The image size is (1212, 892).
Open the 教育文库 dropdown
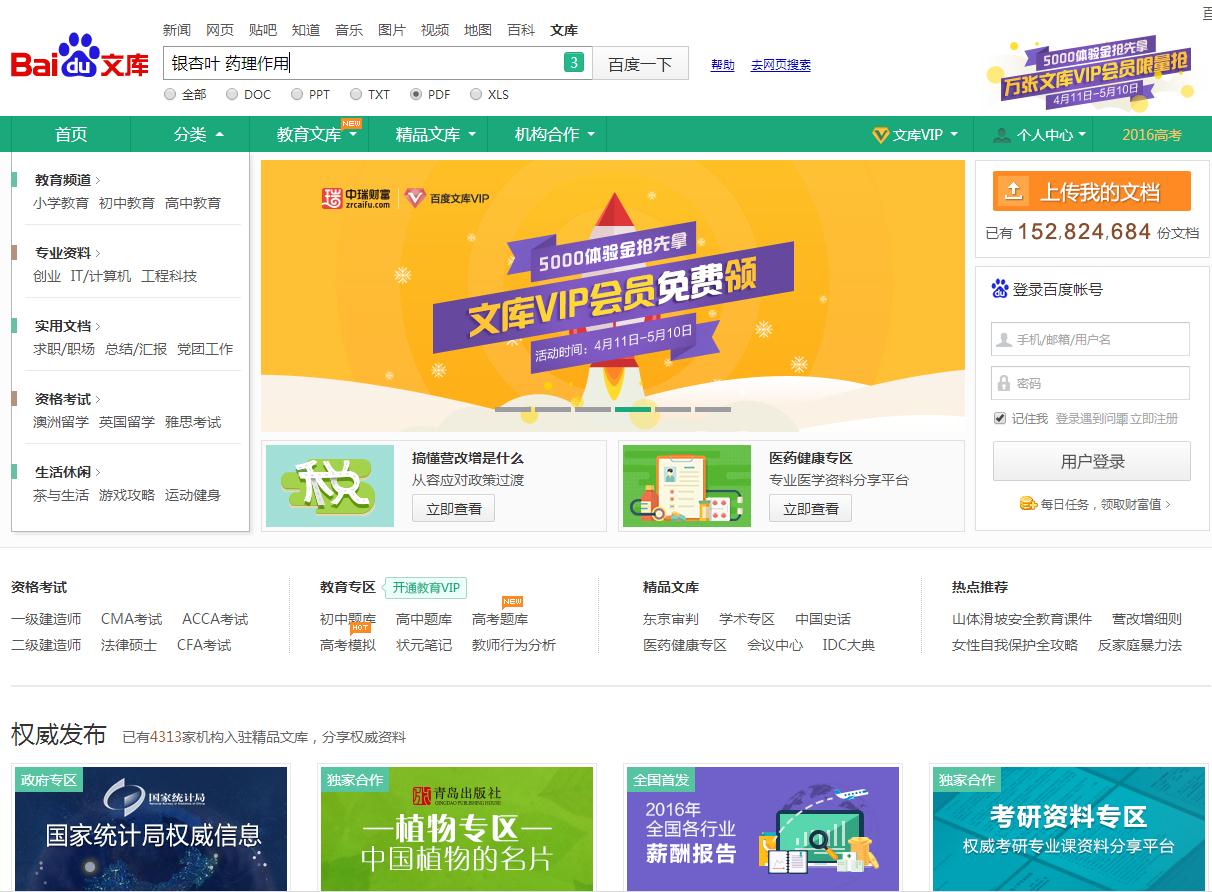(x=316, y=135)
